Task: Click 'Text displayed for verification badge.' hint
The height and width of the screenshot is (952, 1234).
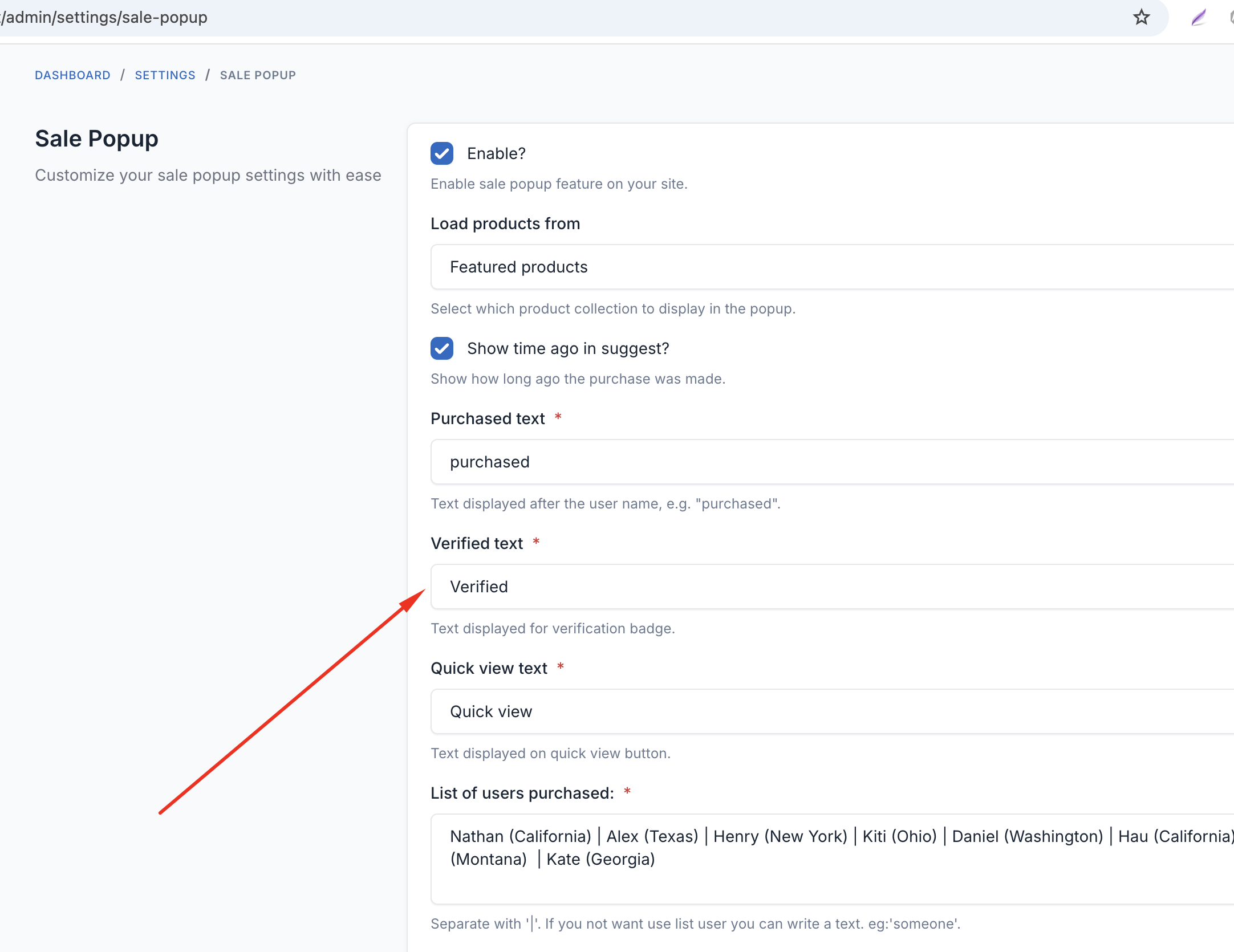Action: pos(553,628)
